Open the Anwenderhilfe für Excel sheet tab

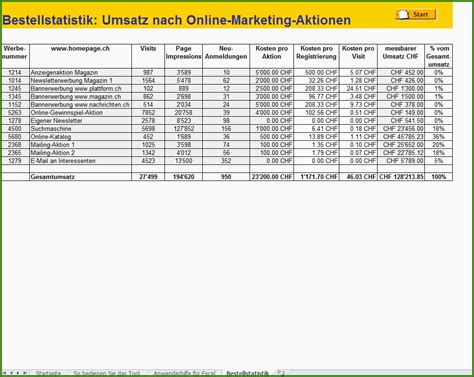click(x=184, y=373)
